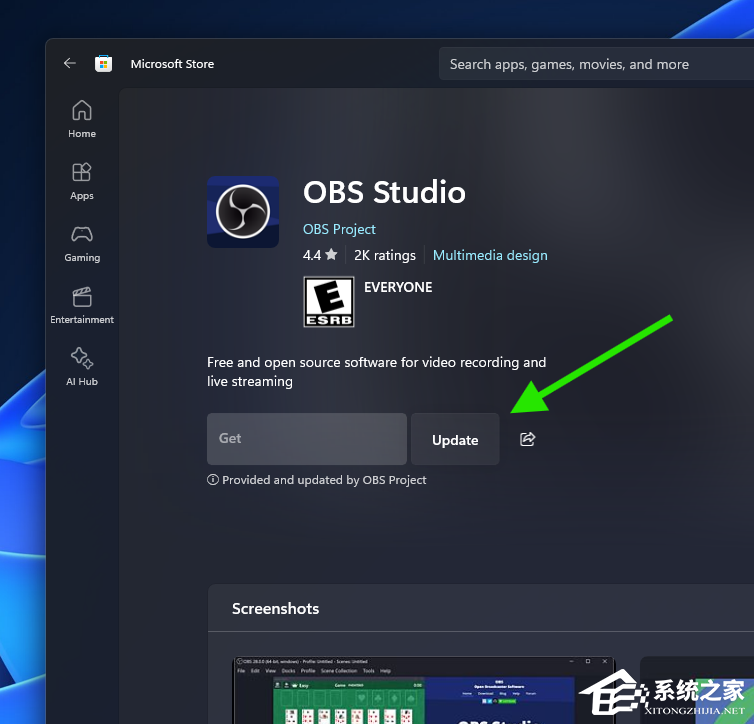Viewport: 754px width, 724px height.
Task: Click the ESRB Everyone rating badge
Action: click(329, 302)
